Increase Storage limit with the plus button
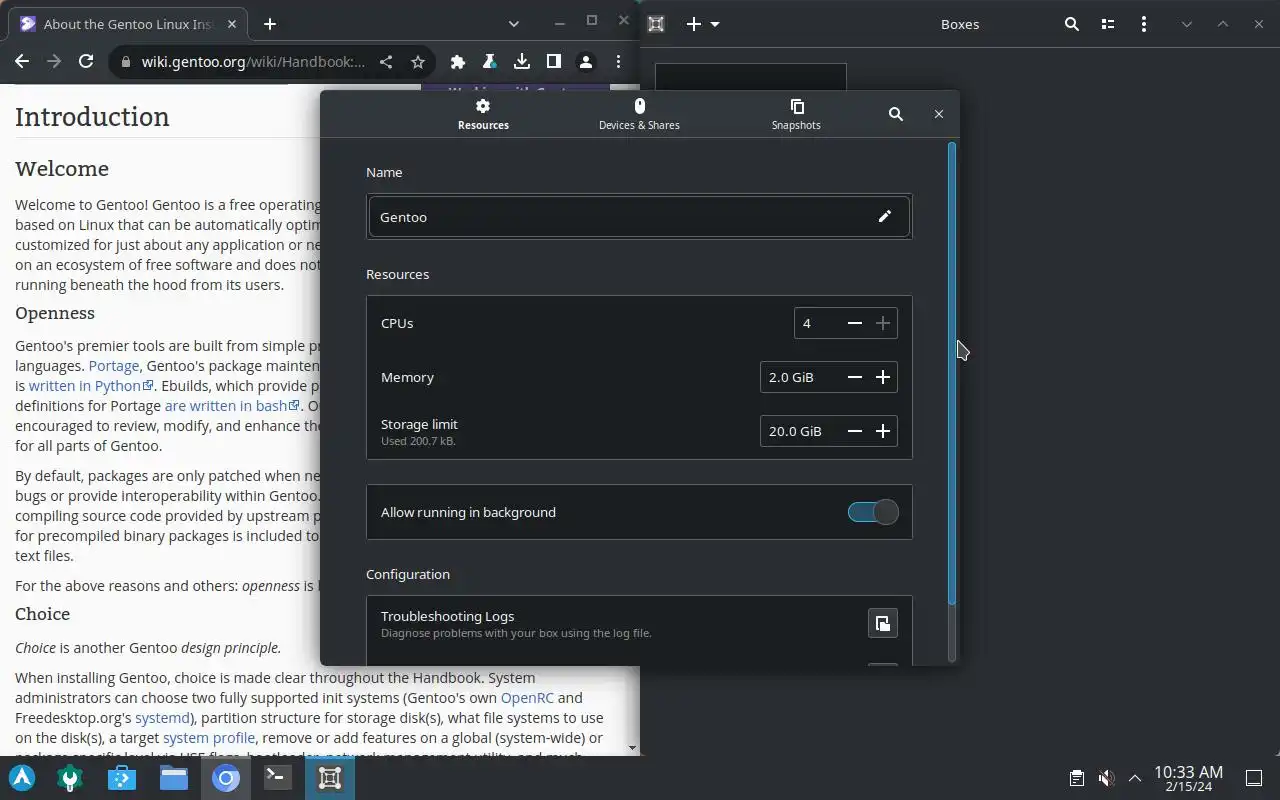1280x800 pixels. [883, 431]
